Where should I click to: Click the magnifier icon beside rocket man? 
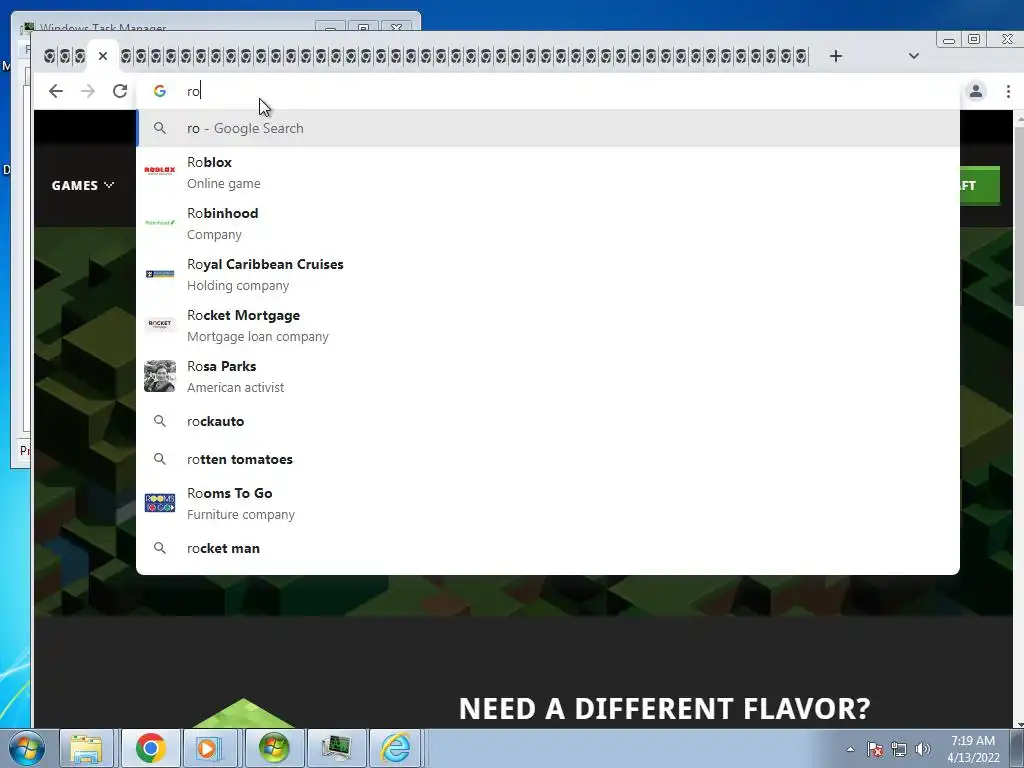159,548
